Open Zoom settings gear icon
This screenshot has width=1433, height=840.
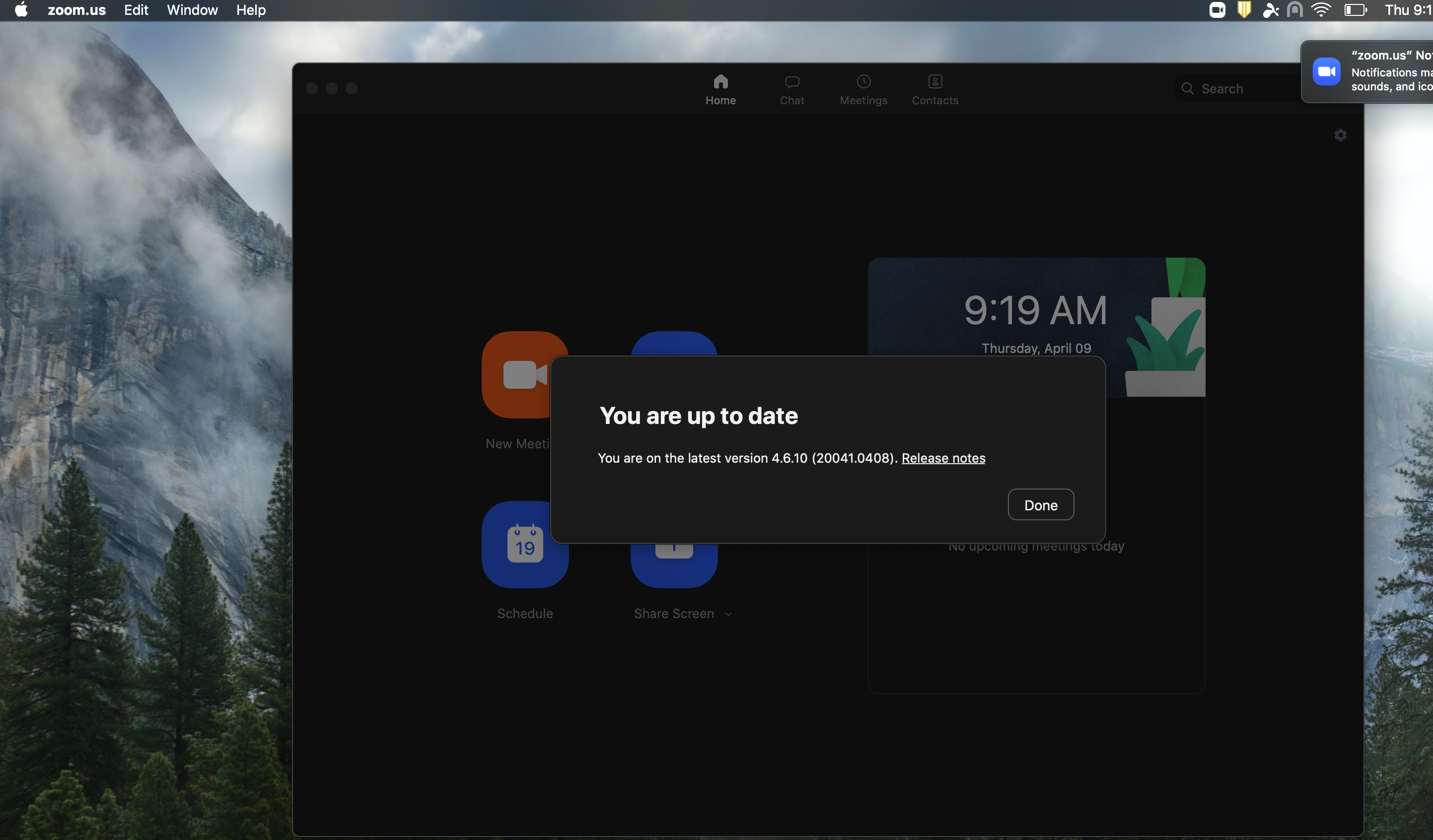pyautogui.click(x=1340, y=135)
